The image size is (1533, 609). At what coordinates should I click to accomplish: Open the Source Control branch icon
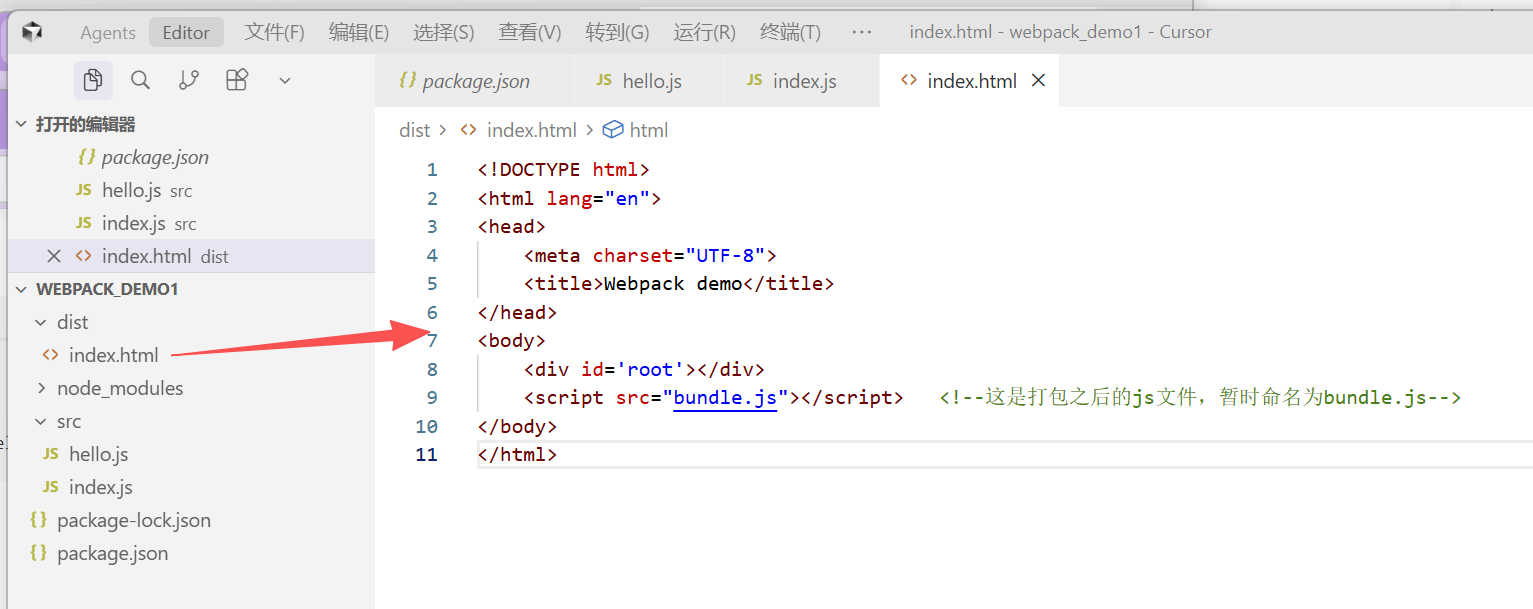[189, 80]
